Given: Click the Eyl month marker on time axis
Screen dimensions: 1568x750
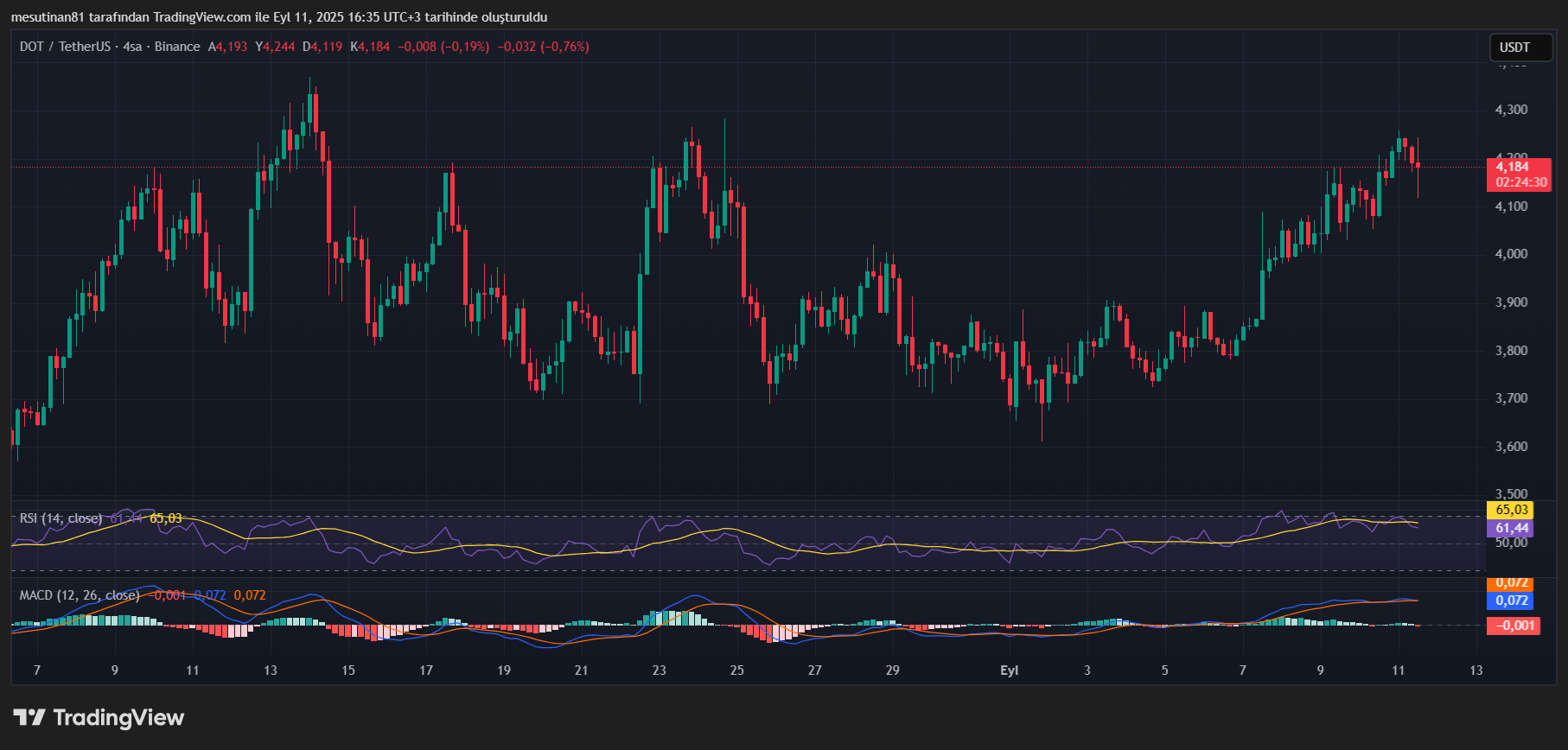Looking at the screenshot, I should pos(1009,671).
